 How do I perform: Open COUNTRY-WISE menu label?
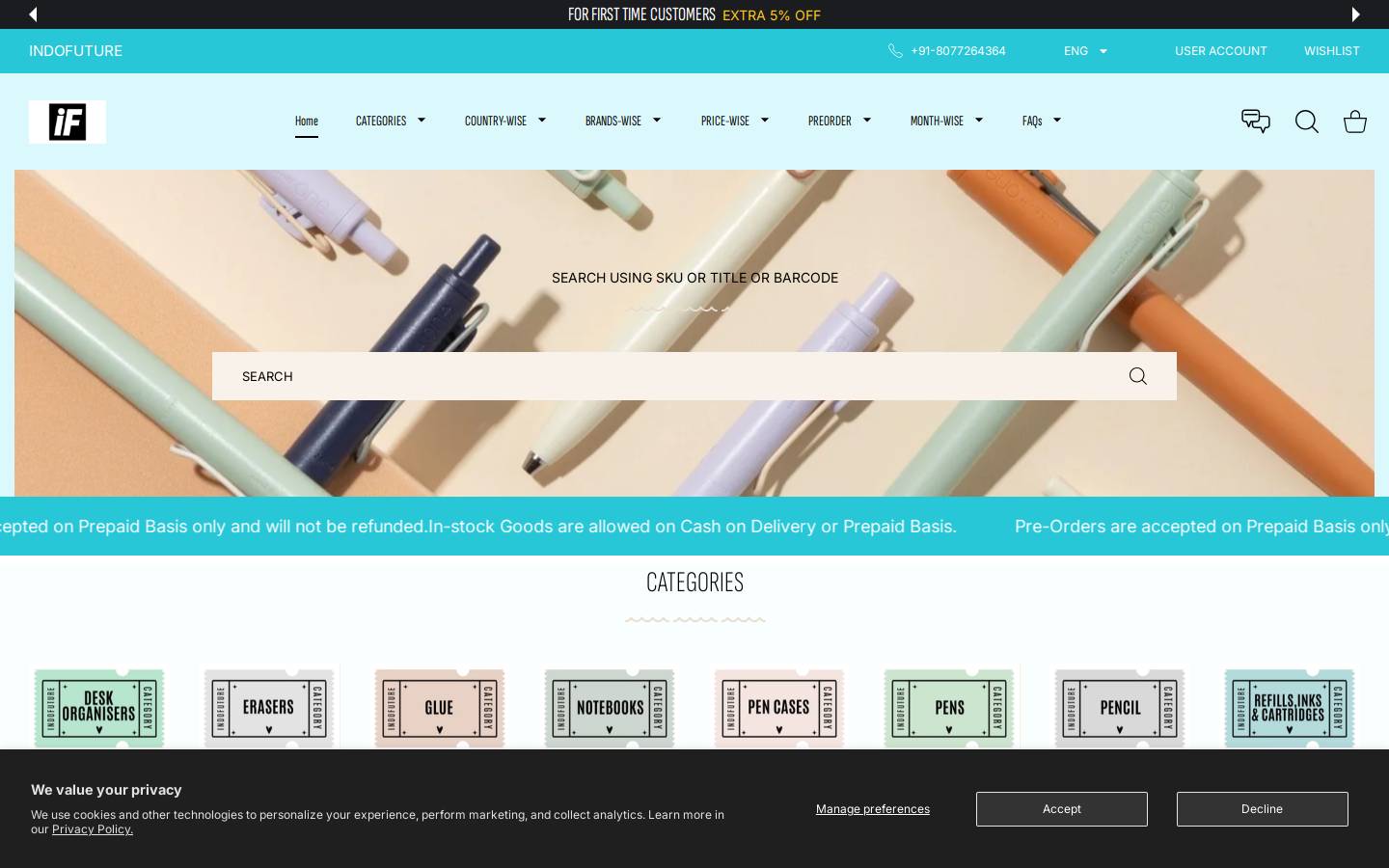click(x=496, y=121)
